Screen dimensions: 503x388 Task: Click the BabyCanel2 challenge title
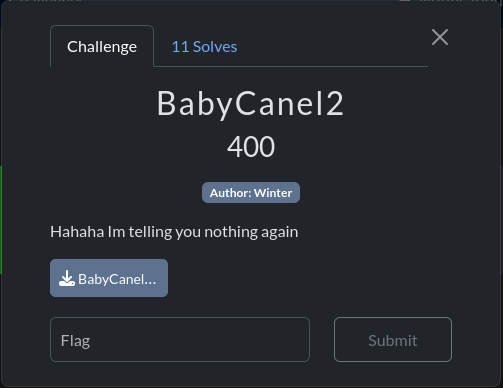pyautogui.click(x=250, y=104)
